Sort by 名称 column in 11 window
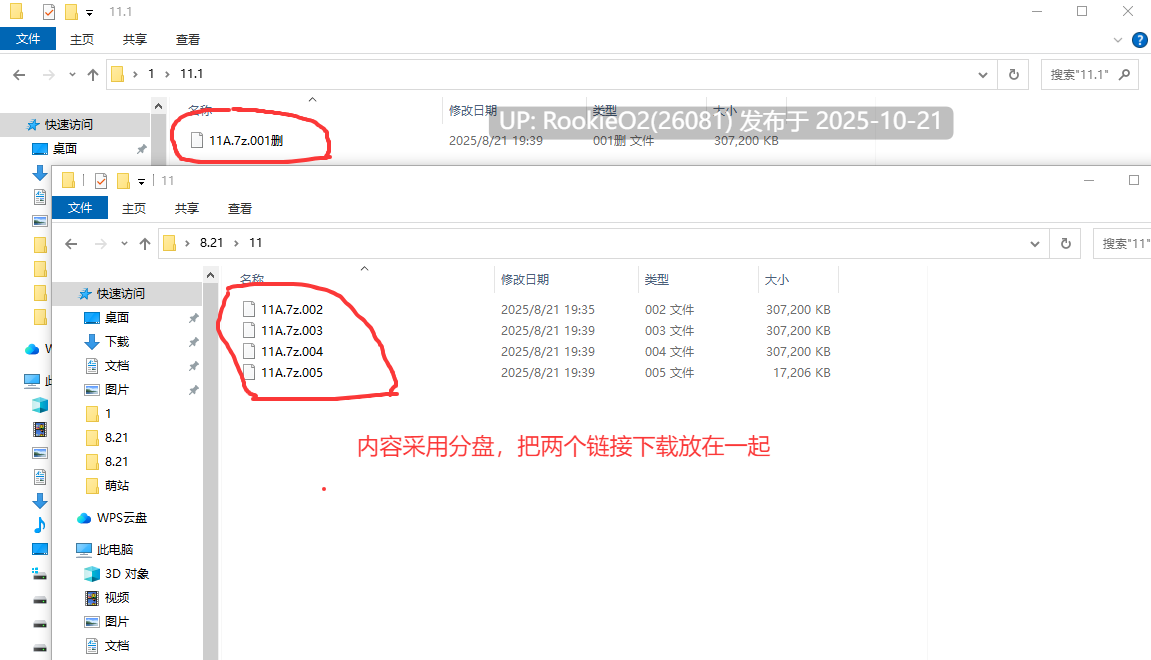The image size is (1151, 660). tap(252, 279)
